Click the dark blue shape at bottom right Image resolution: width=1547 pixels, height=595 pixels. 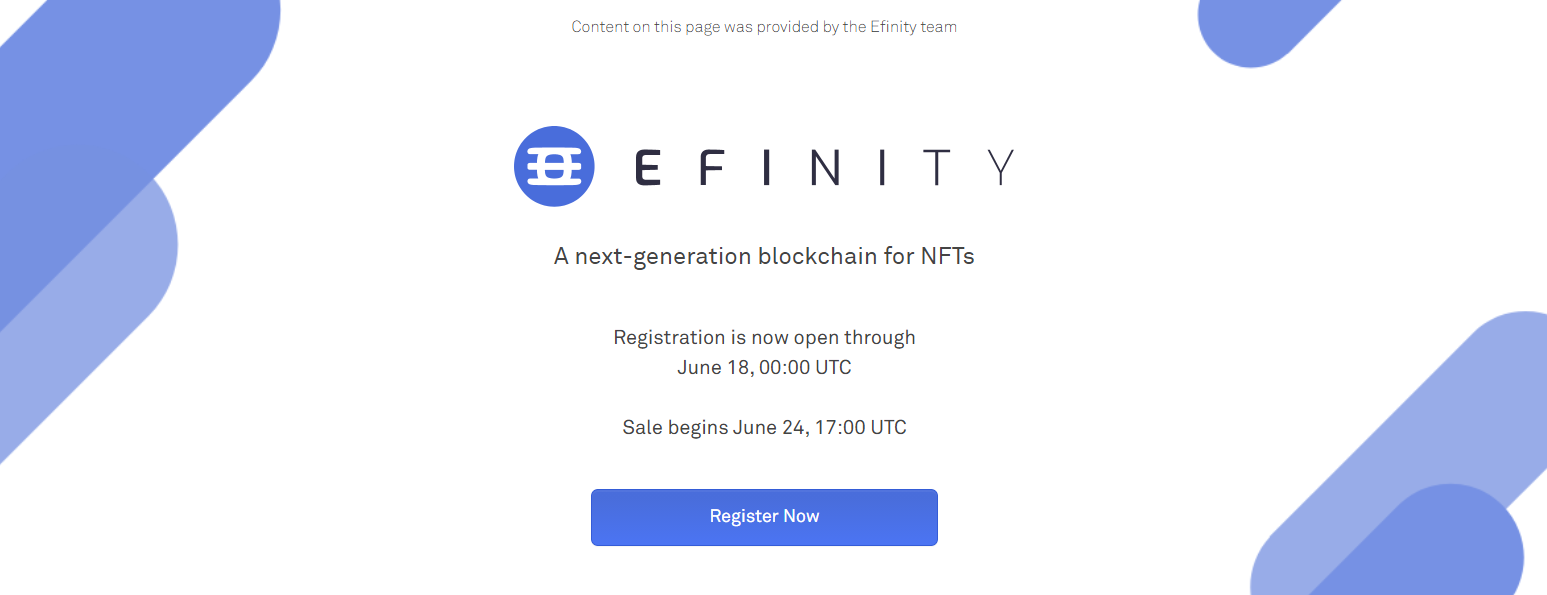pos(1440,550)
